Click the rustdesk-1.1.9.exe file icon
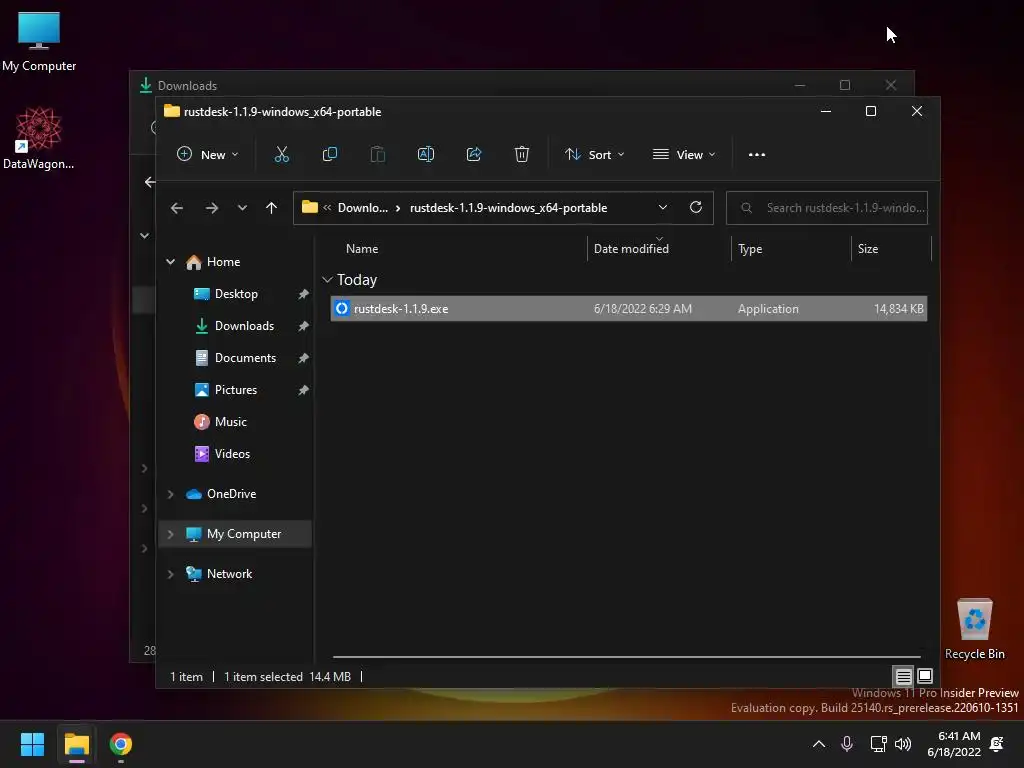1024x768 pixels. coord(342,308)
